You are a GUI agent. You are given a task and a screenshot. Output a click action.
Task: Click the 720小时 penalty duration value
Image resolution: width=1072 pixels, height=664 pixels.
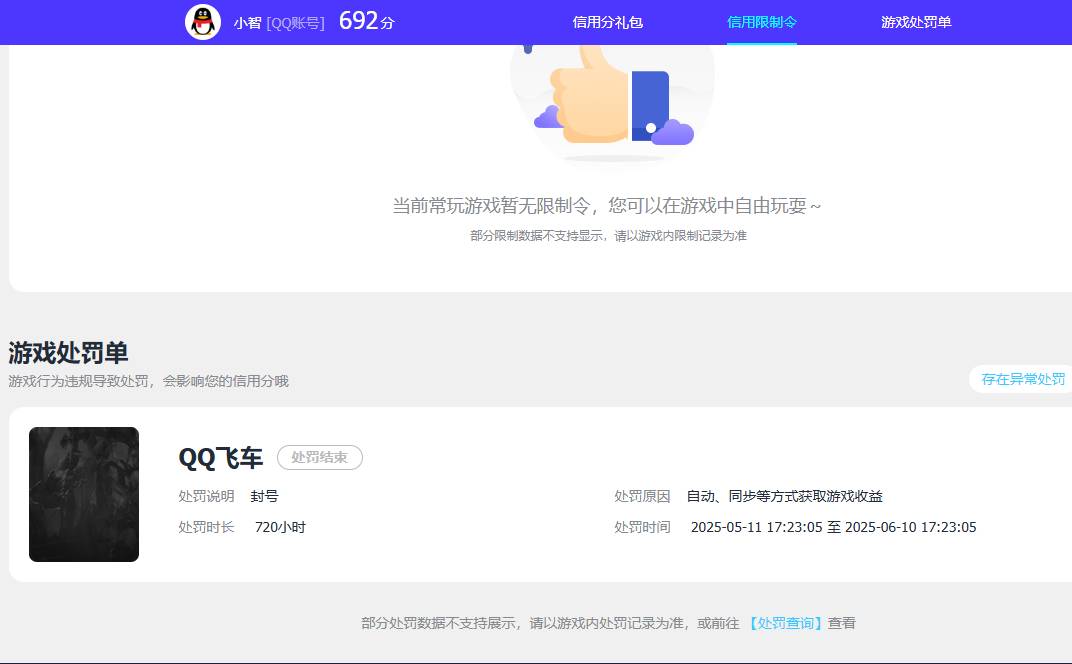281,527
